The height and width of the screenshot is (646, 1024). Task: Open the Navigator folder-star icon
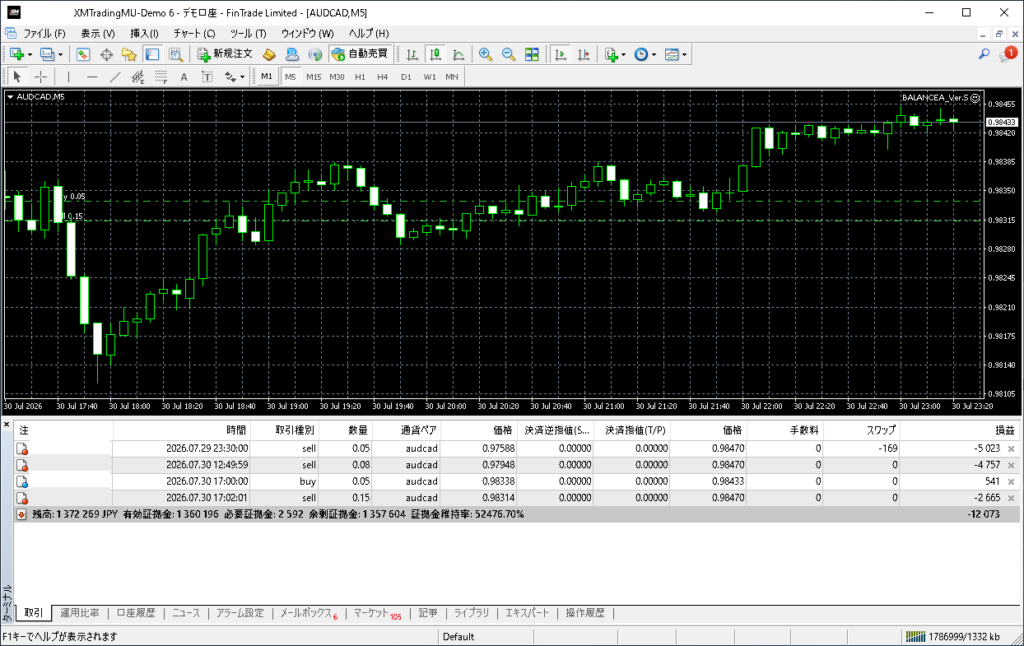point(129,54)
